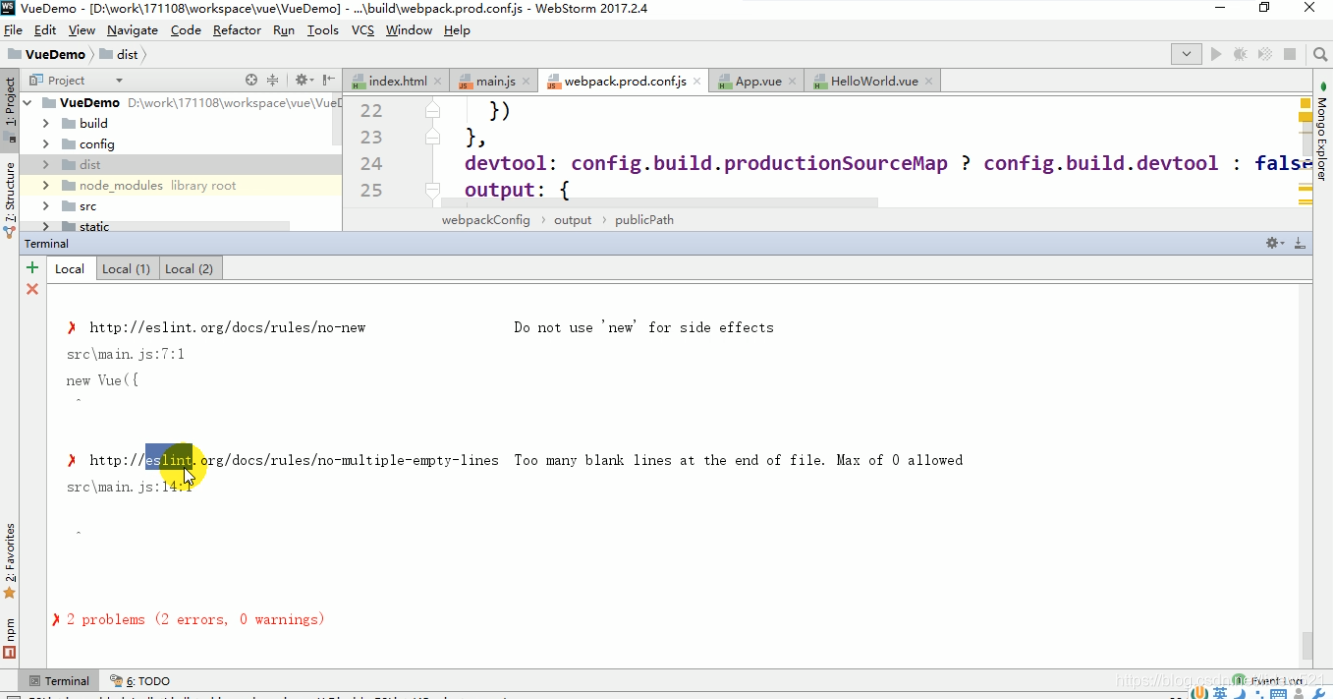Toggle the npm tool window
Screen dimensions: 1333x699
tap(10, 638)
